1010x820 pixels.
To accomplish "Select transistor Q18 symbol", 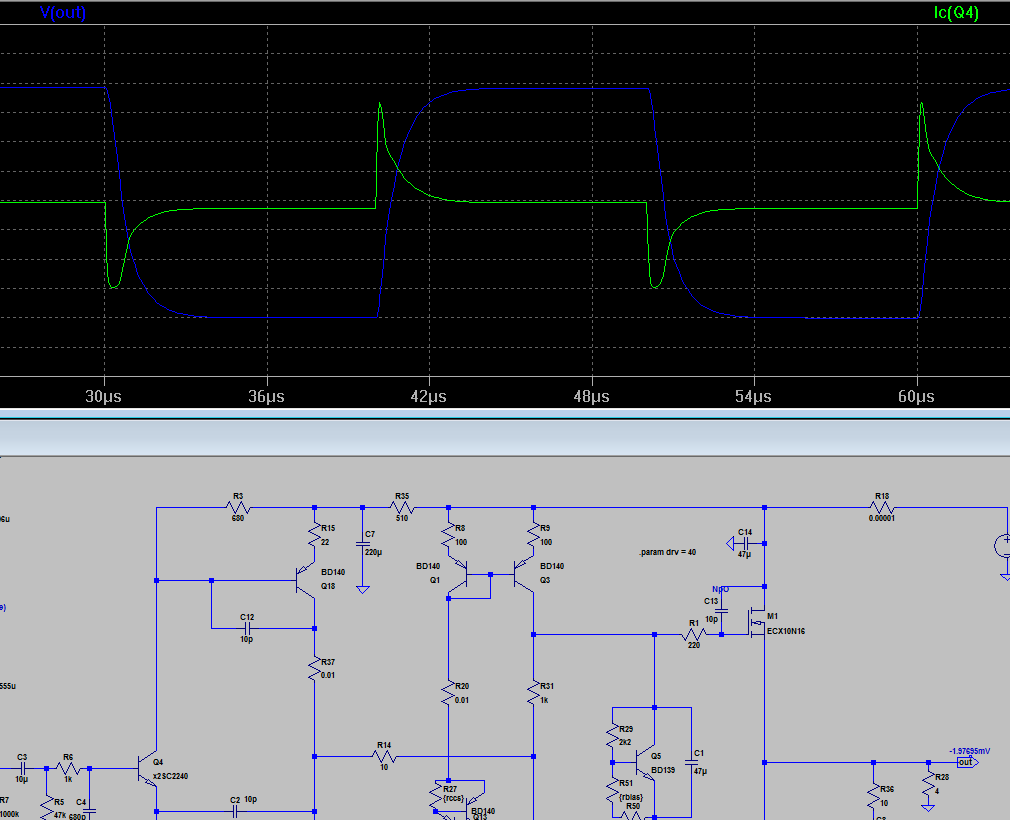I will click(x=305, y=580).
